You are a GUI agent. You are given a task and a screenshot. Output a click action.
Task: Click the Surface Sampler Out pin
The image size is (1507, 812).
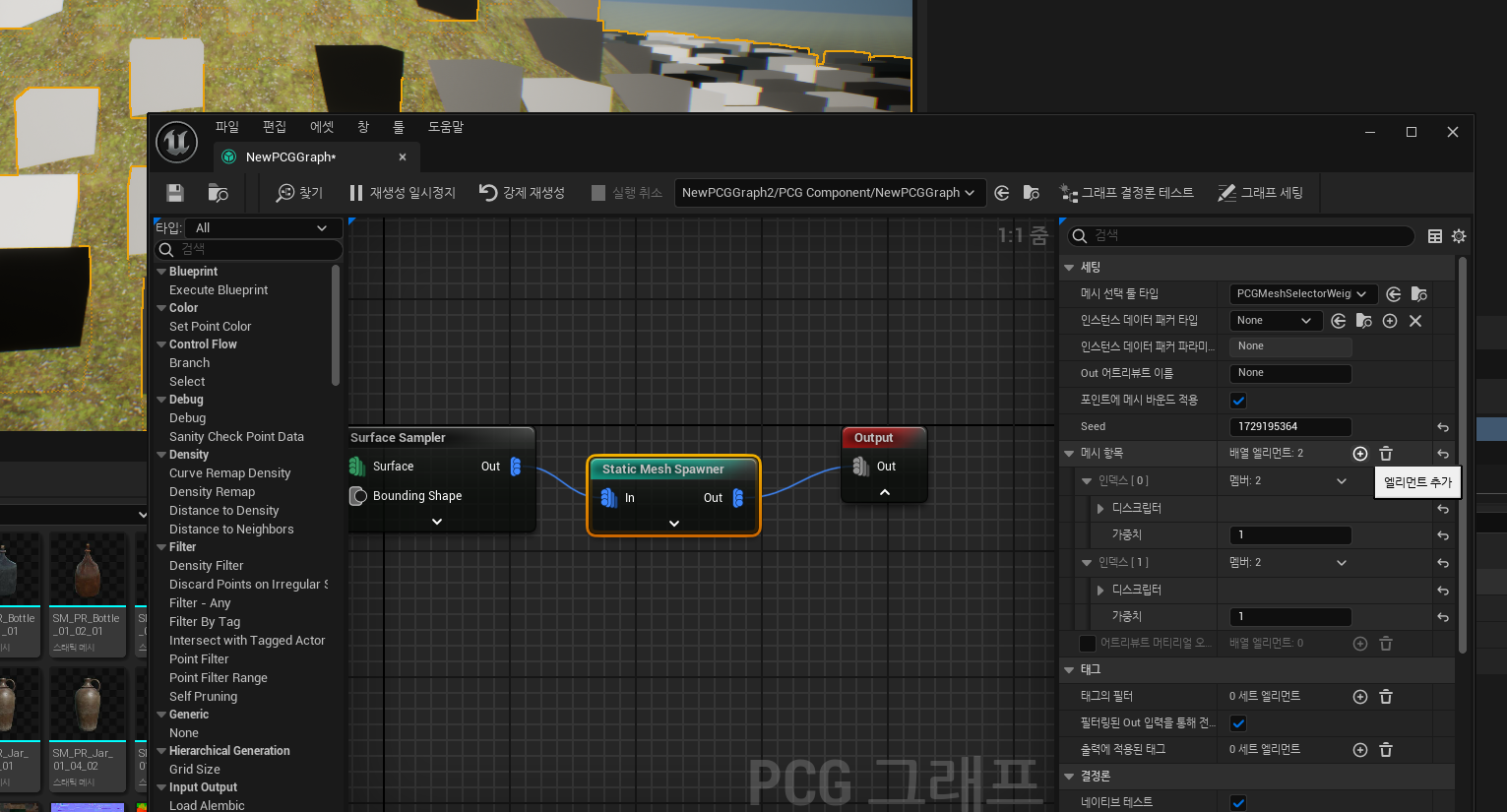(516, 467)
